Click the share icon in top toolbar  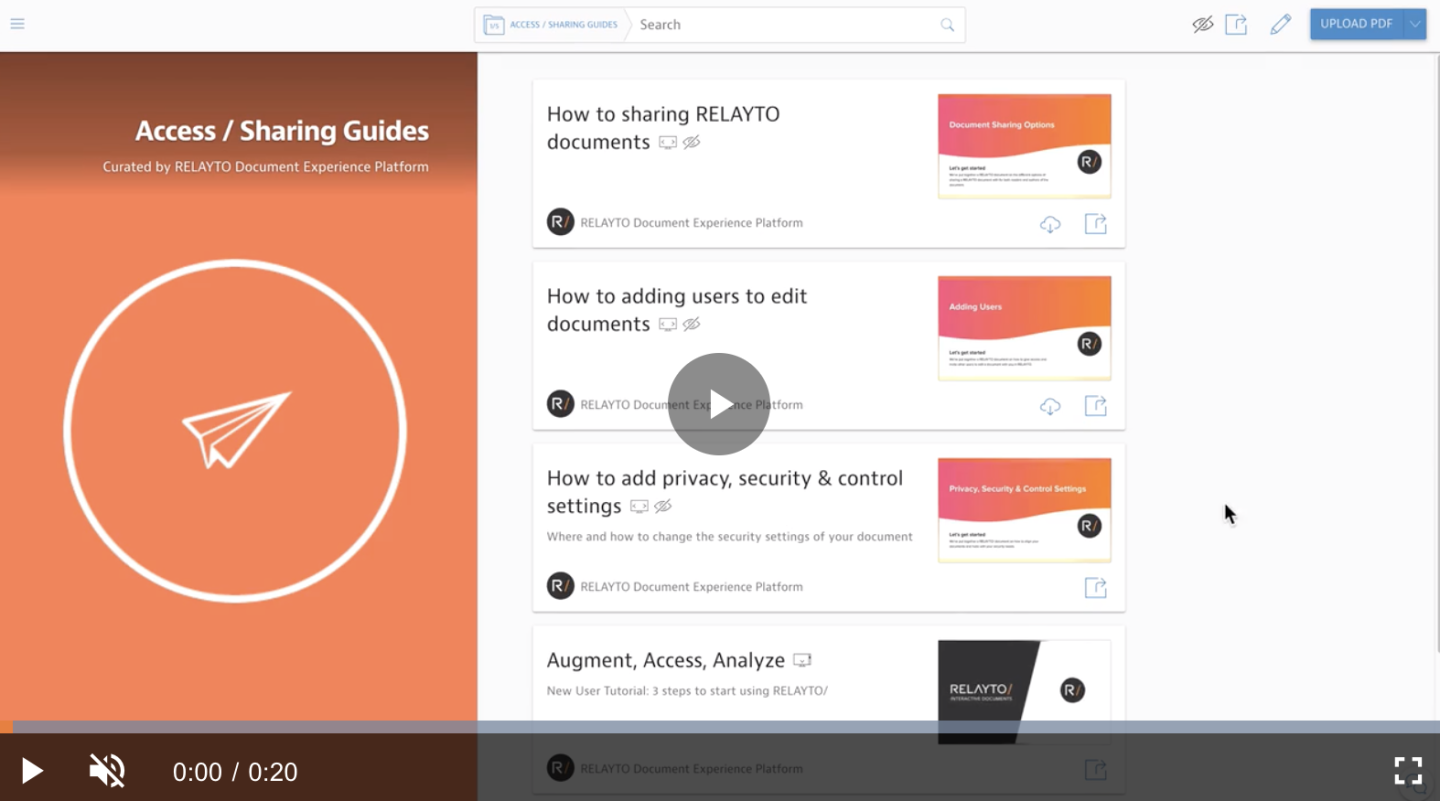pyautogui.click(x=1236, y=25)
